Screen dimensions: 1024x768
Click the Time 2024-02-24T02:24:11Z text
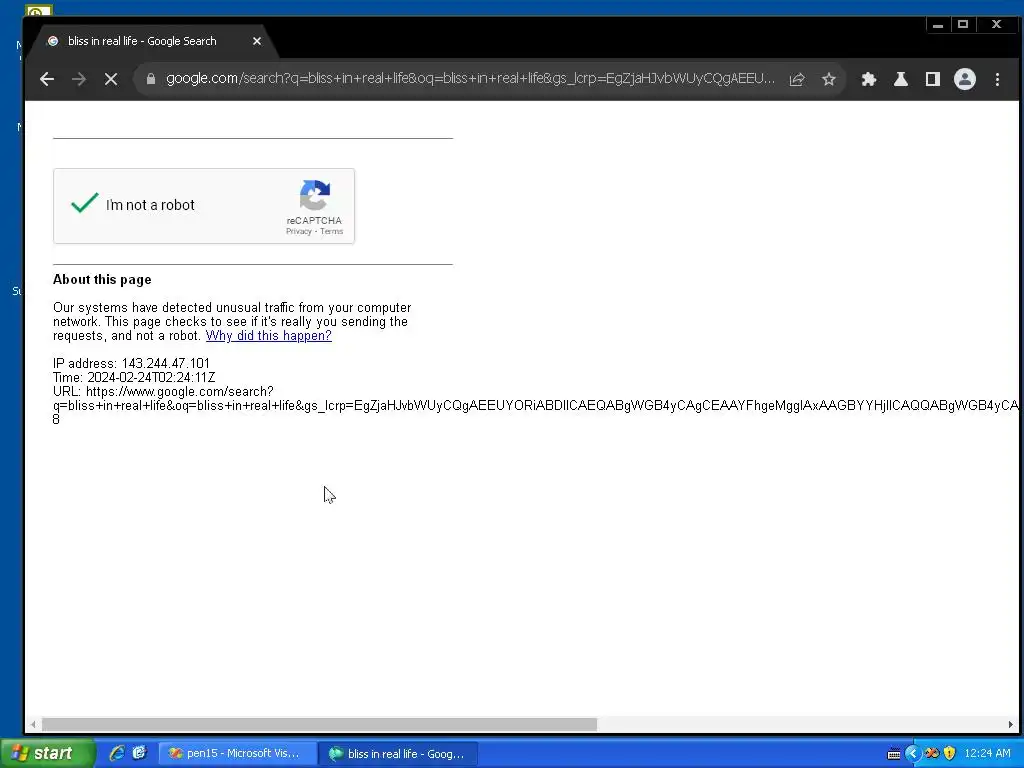coord(134,377)
